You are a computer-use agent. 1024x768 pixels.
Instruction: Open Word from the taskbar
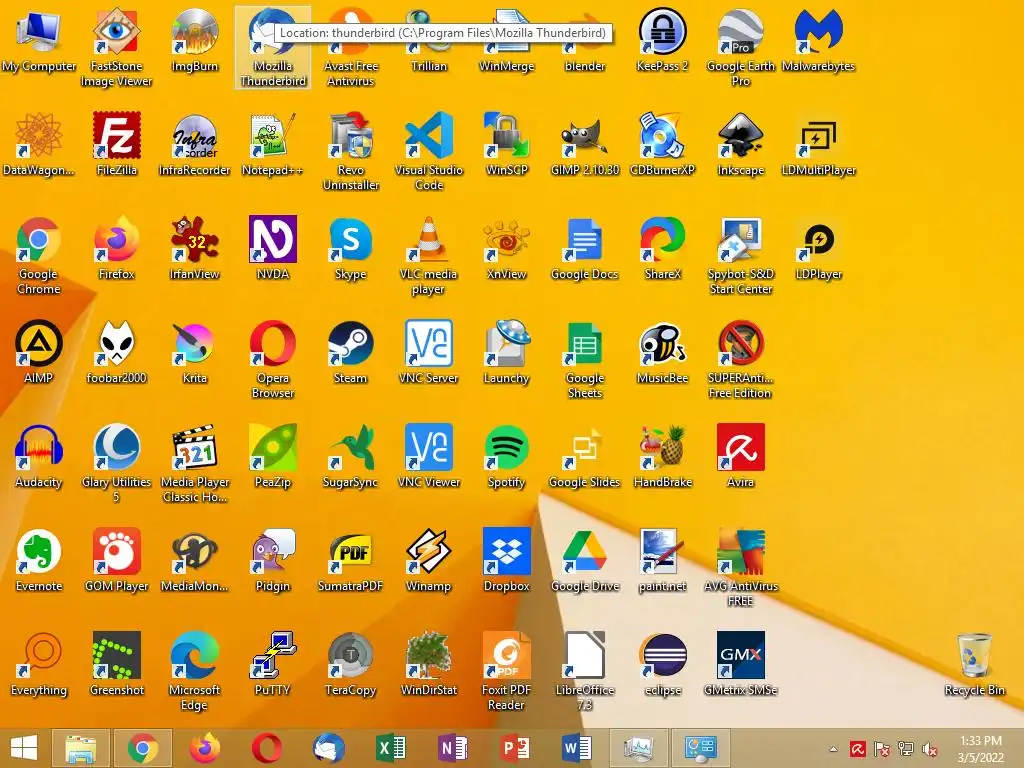(577, 748)
